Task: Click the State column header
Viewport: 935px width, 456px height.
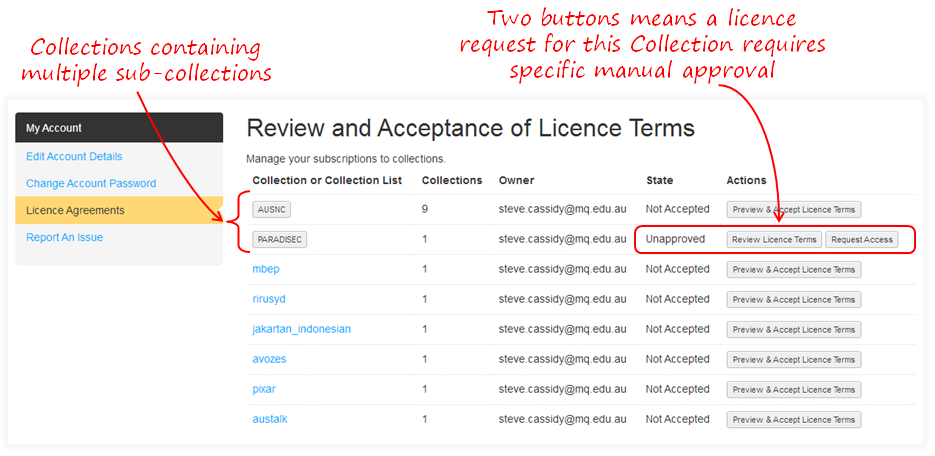Action: (x=660, y=180)
